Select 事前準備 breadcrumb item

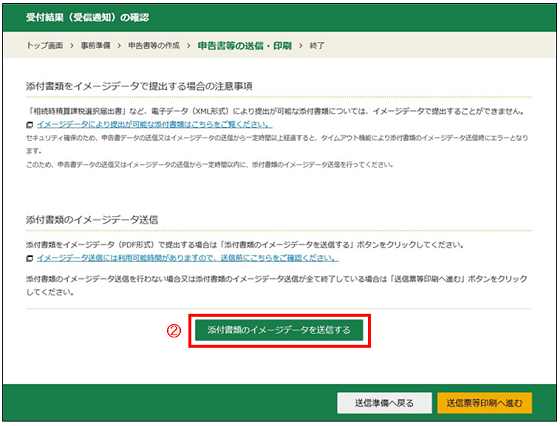pyautogui.click(x=95, y=45)
